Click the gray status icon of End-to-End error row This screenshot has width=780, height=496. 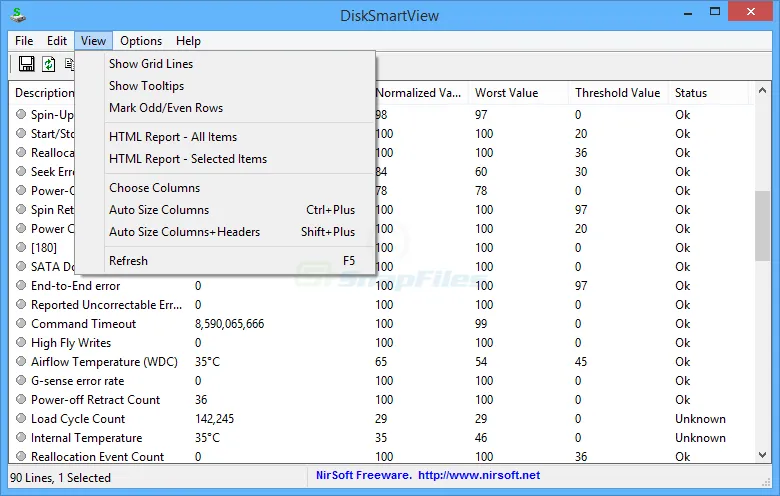[x=21, y=286]
